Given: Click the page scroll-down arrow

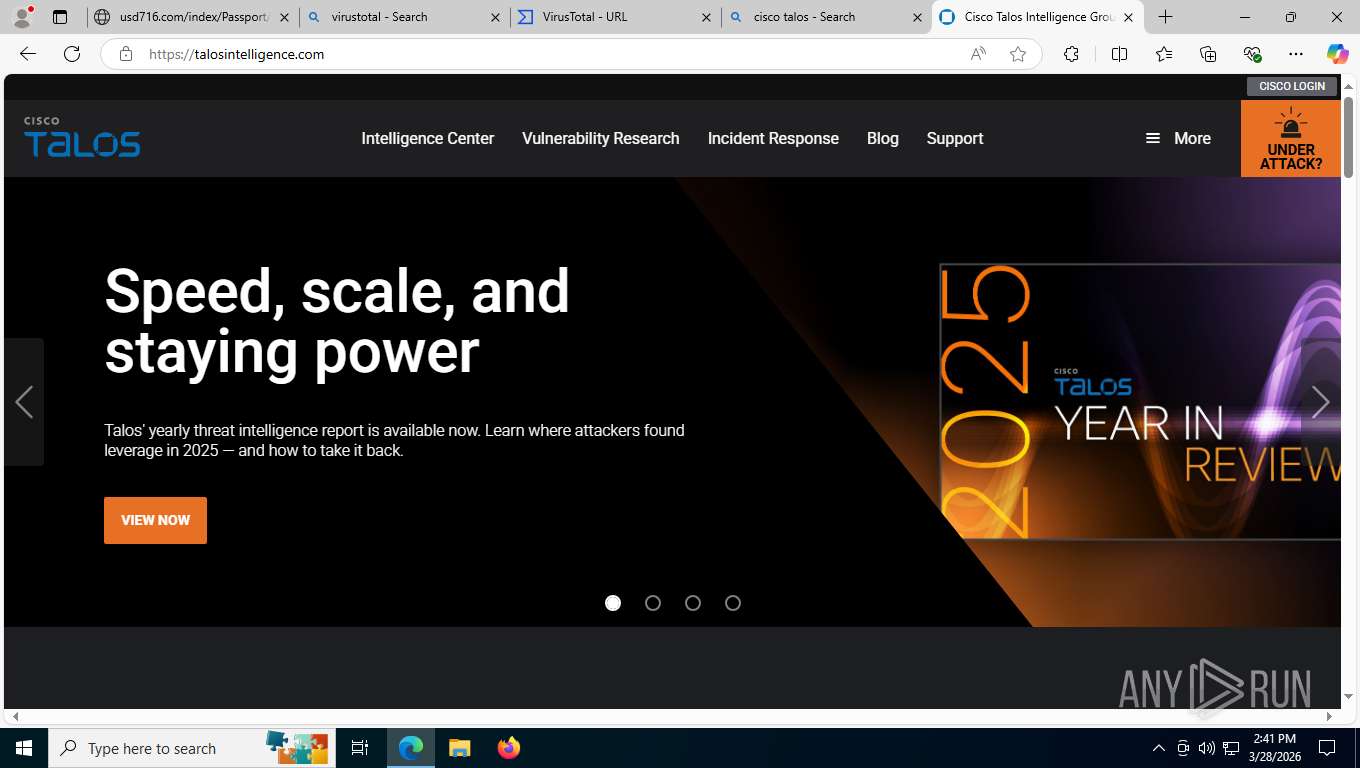Looking at the screenshot, I should click(1348, 696).
